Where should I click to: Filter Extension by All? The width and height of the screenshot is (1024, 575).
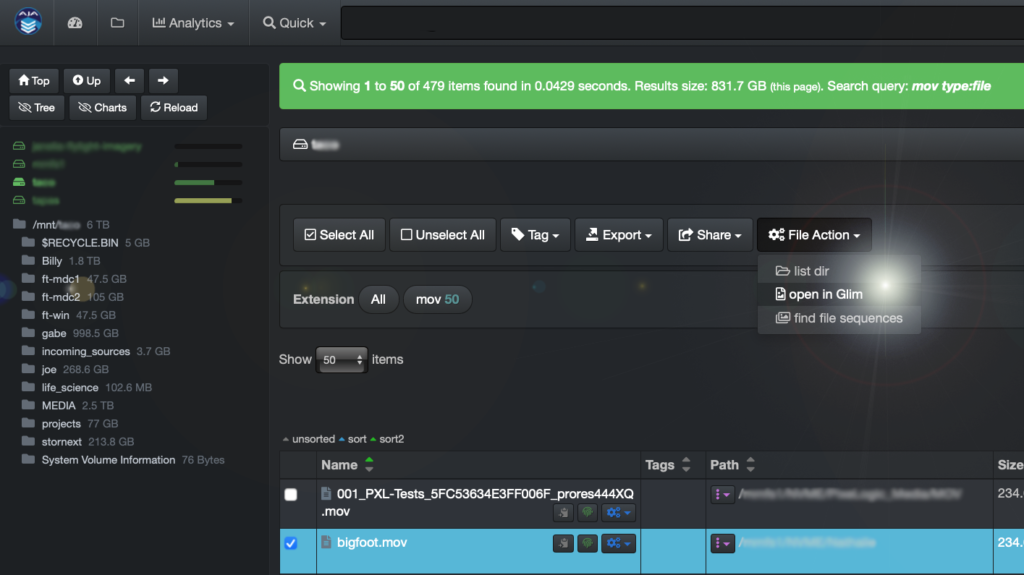point(378,299)
